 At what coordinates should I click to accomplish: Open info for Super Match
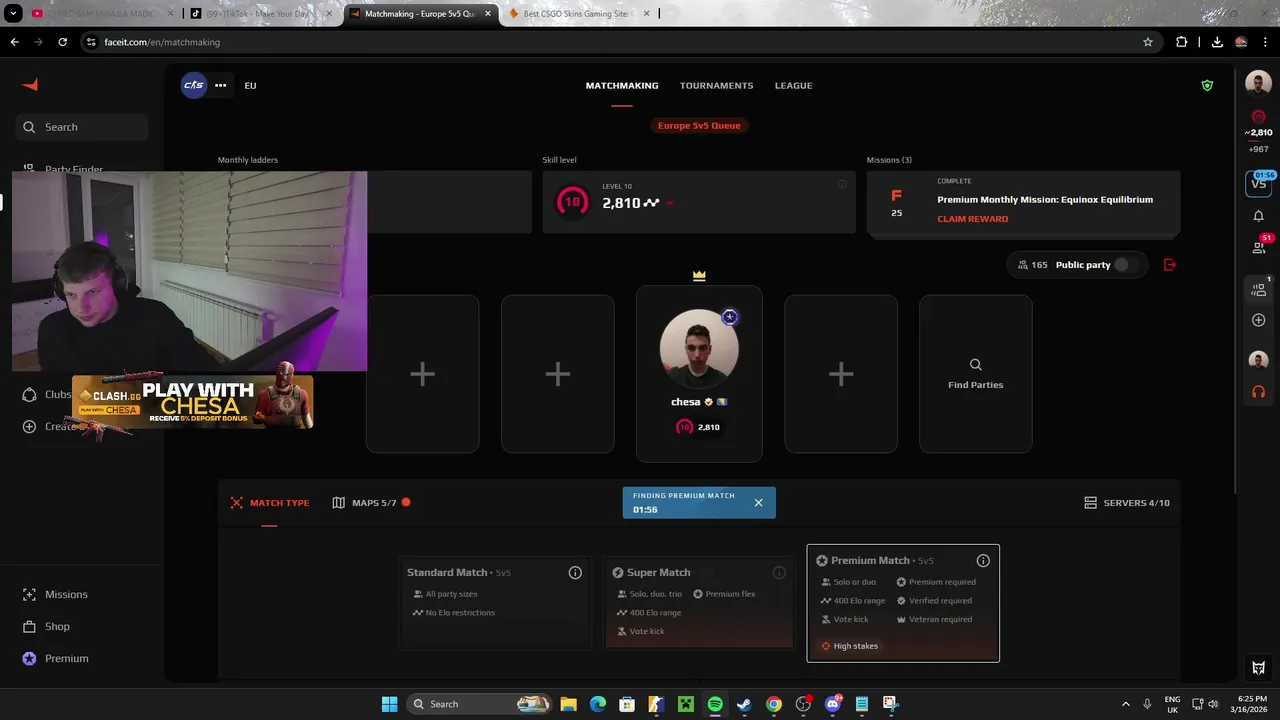(x=779, y=573)
